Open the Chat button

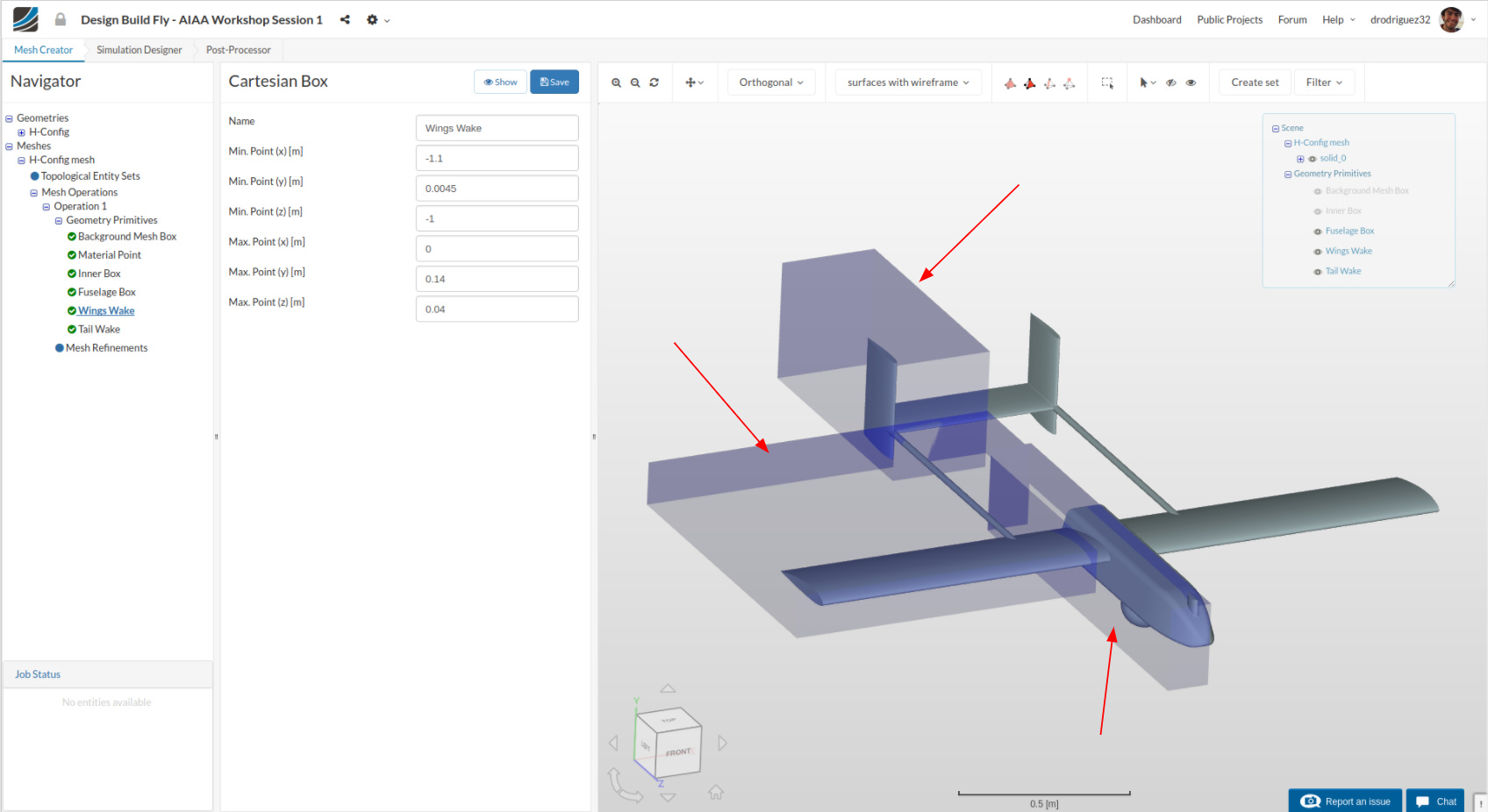(1435, 801)
